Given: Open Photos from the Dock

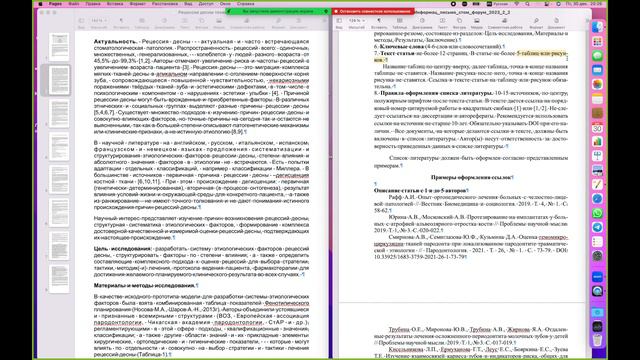Looking at the screenshot, I should coord(597,84).
